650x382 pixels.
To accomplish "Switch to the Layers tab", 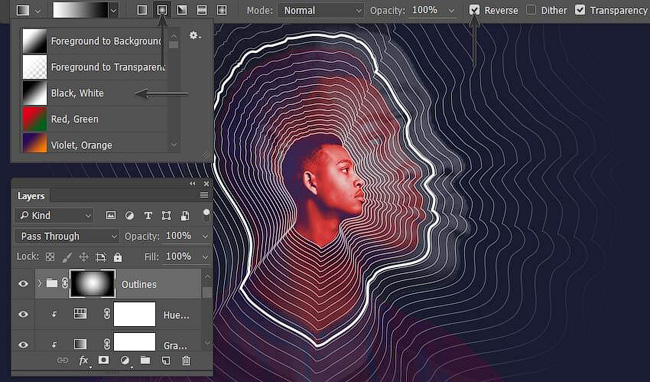I will (x=31, y=196).
